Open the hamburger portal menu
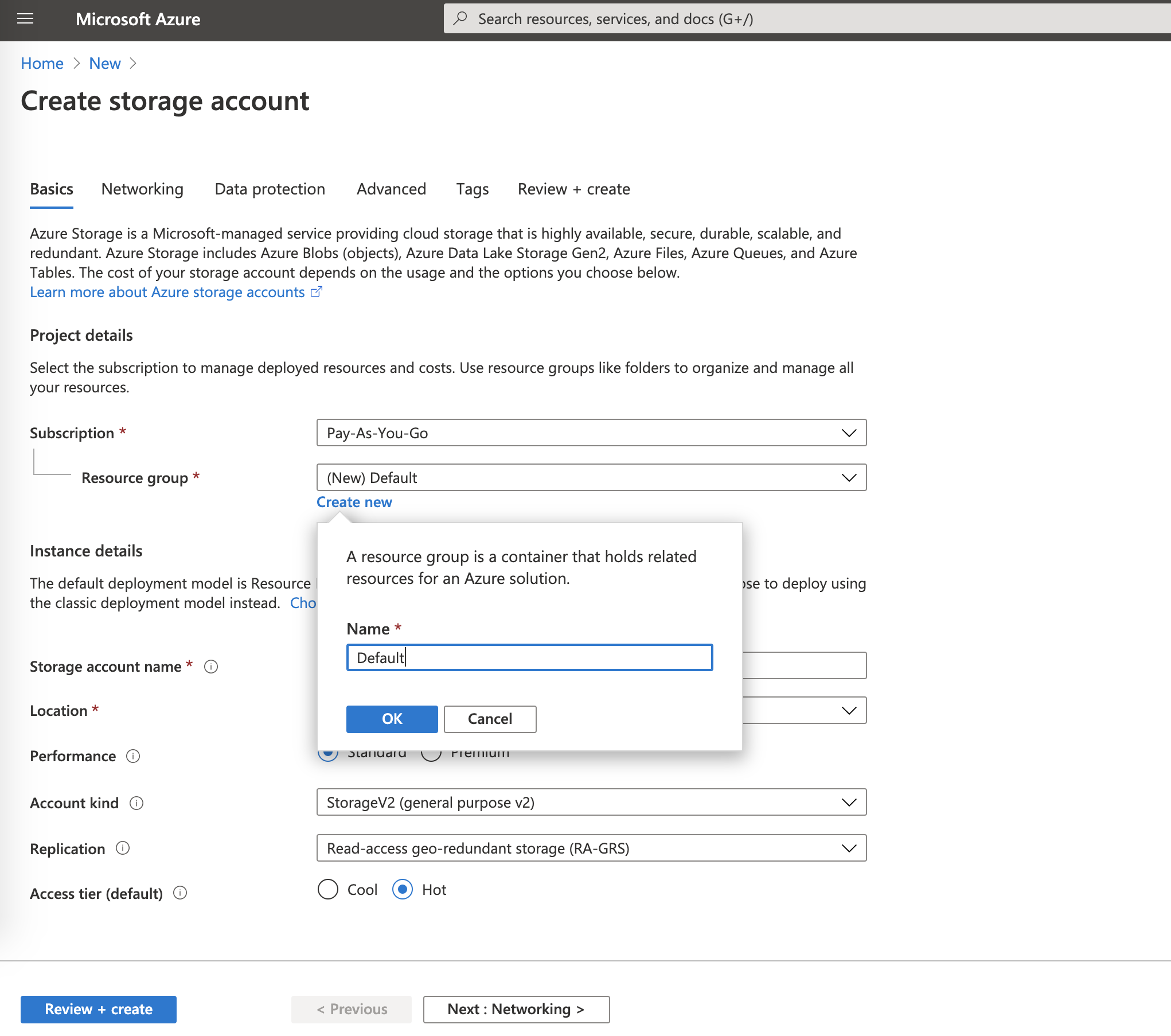Screen dimensions: 1171x1036 pyautogui.click(x=25, y=19)
